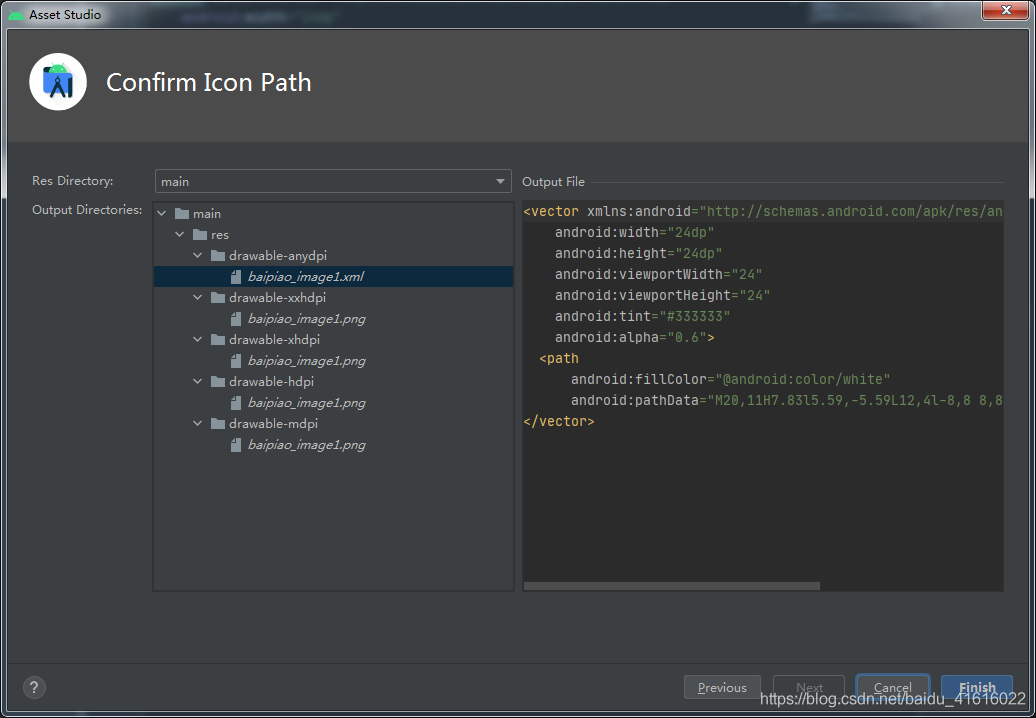The height and width of the screenshot is (718, 1036).
Task: Click the res folder icon
Action: point(200,234)
